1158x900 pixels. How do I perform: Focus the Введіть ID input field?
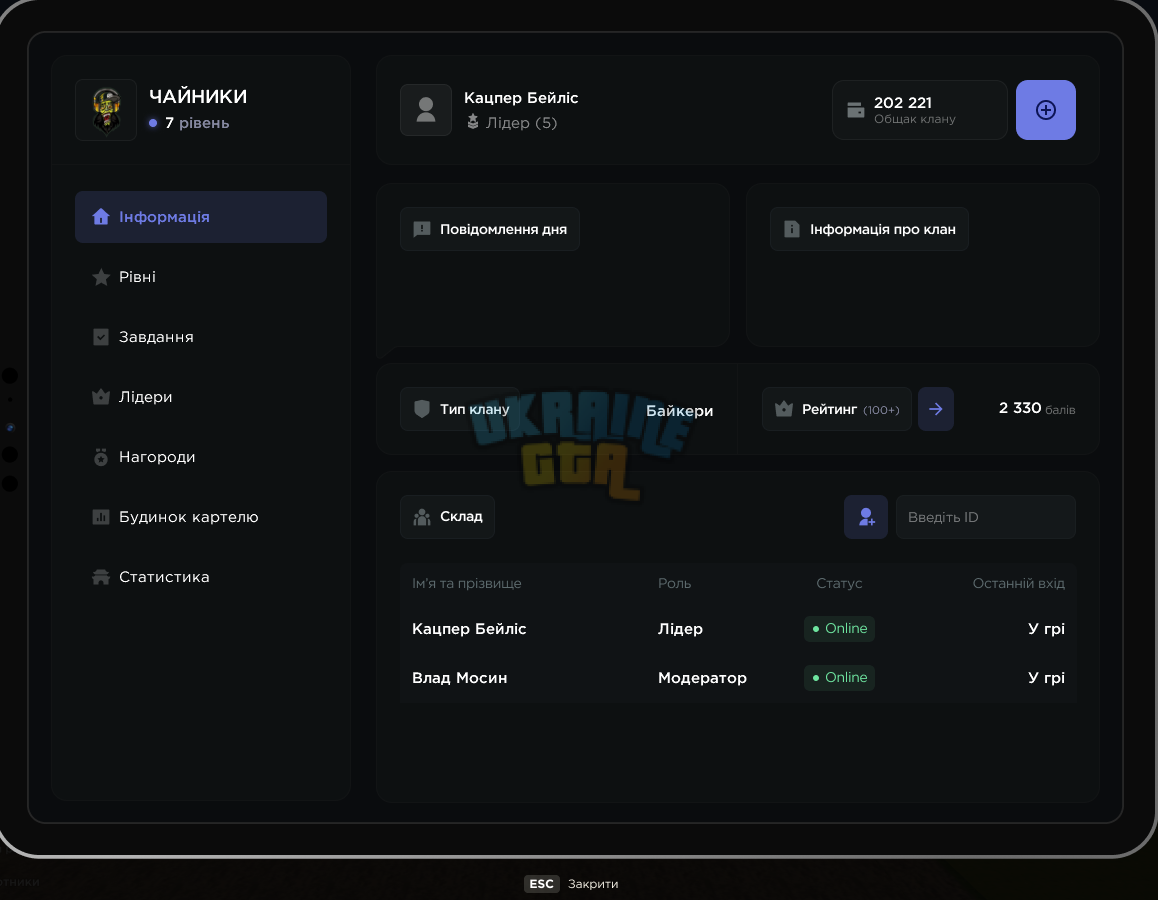(x=985, y=517)
